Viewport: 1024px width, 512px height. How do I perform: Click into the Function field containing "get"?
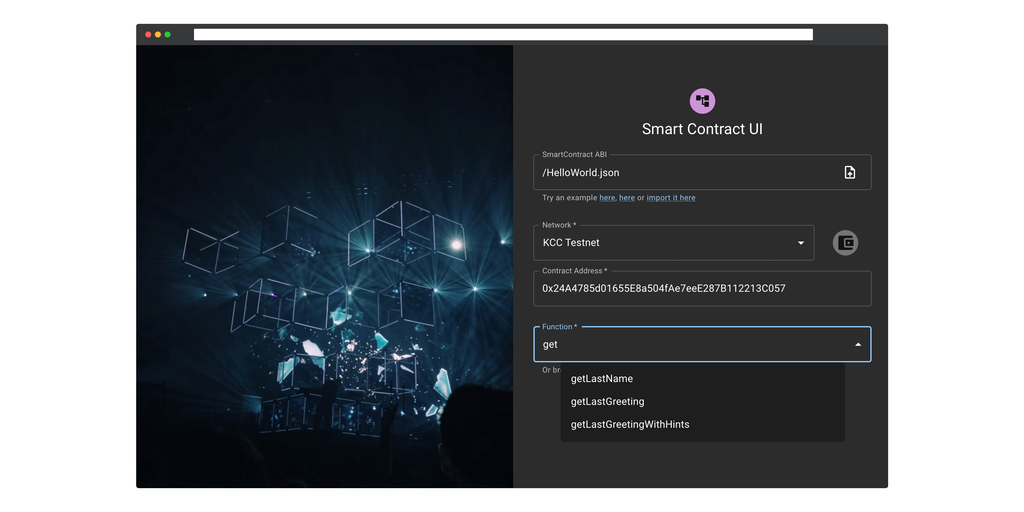[690, 345]
